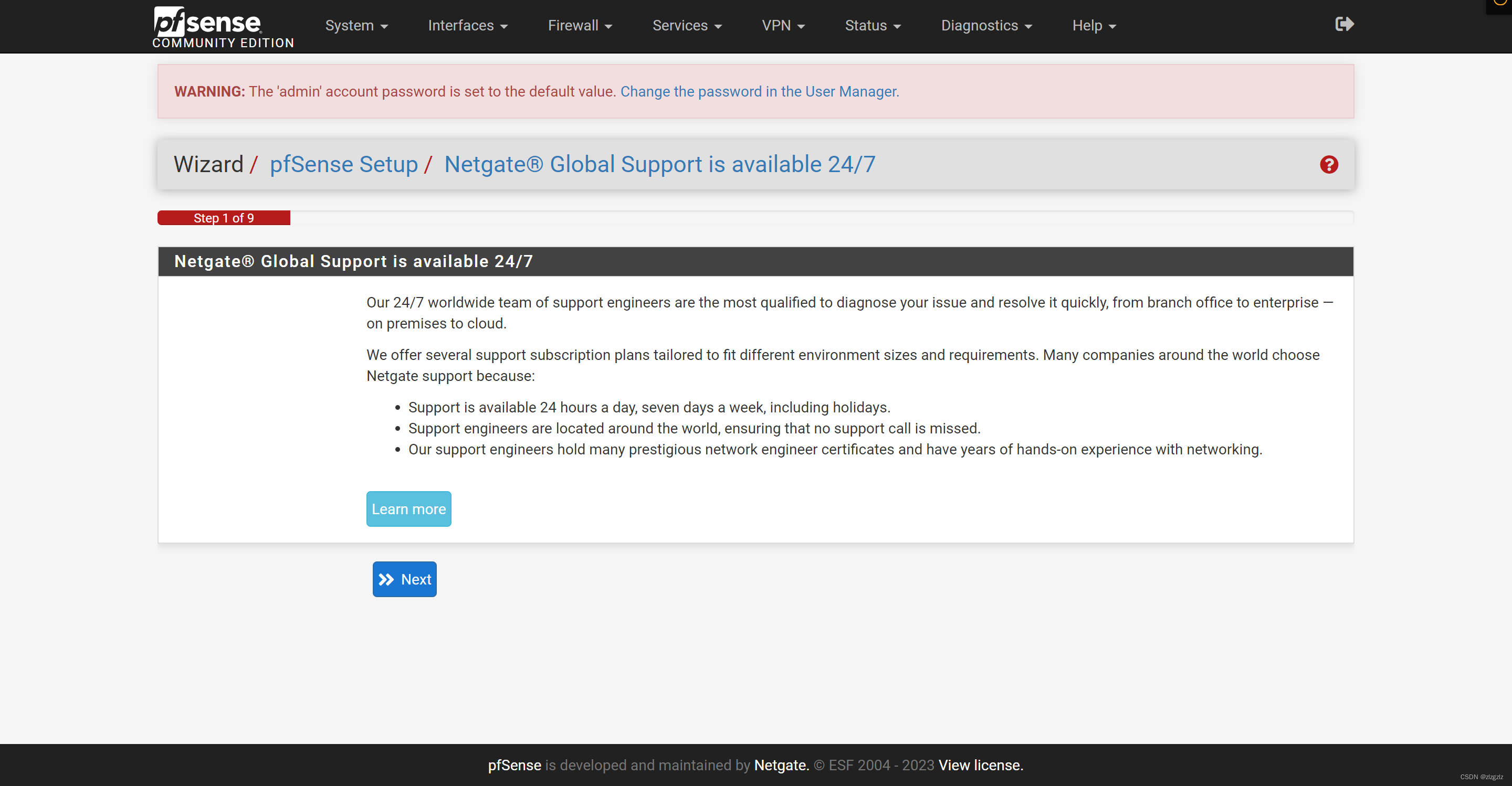The image size is (1512, 786).
Task: Click the Step 1 of 9 progress bar
Action: coord(224,218)
